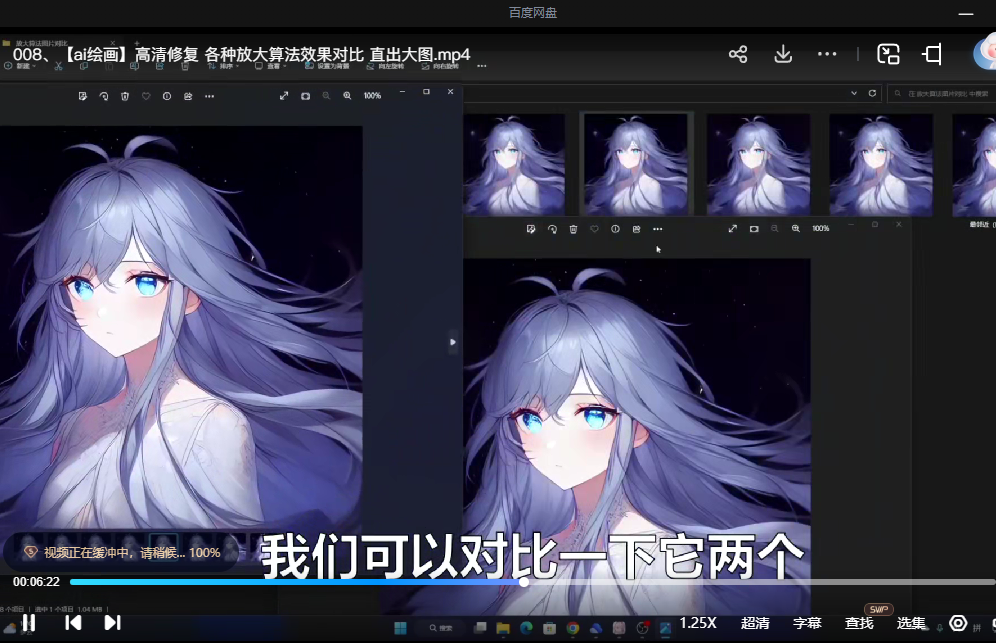Delete the image in the left viewer
The image size is (996, 643).
click(x=125, y=96)
